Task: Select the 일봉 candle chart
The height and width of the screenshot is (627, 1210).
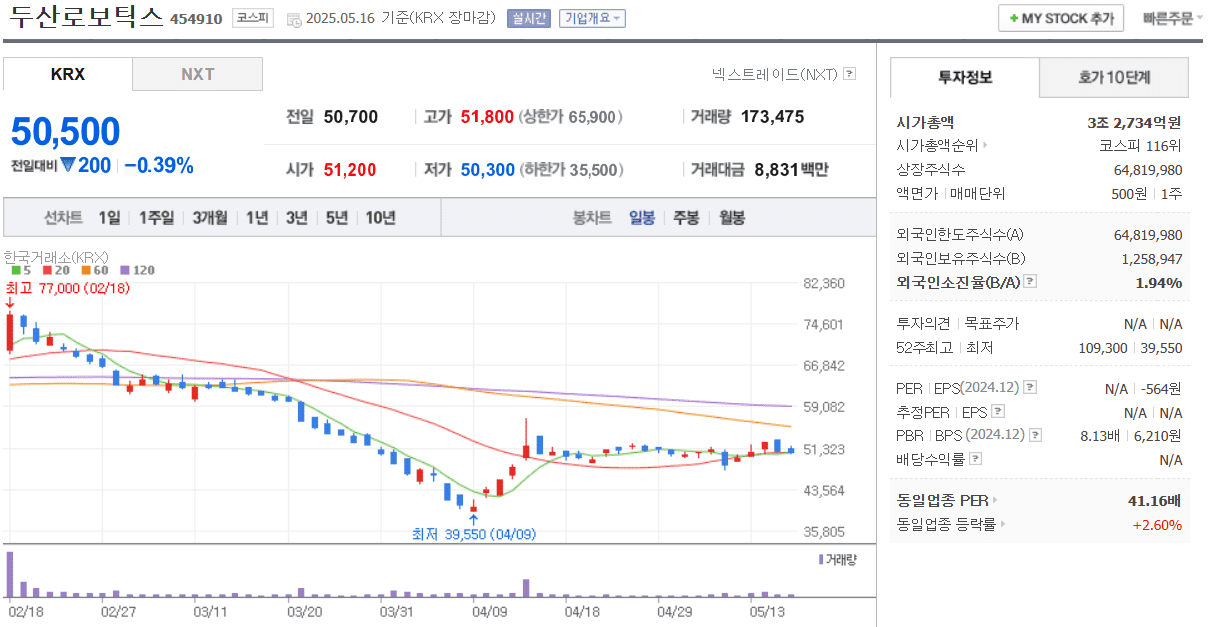Action: tap(642, 217)
